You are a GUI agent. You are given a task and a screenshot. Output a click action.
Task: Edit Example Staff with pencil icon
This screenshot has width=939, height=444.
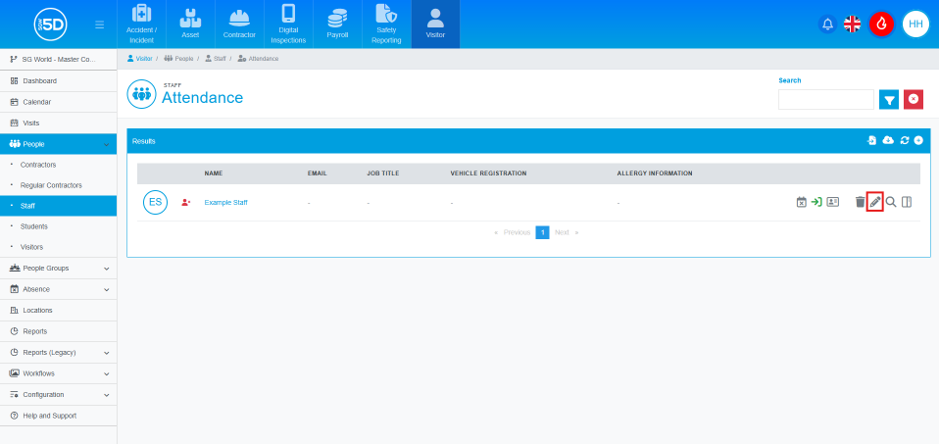(x=875, y=203)
